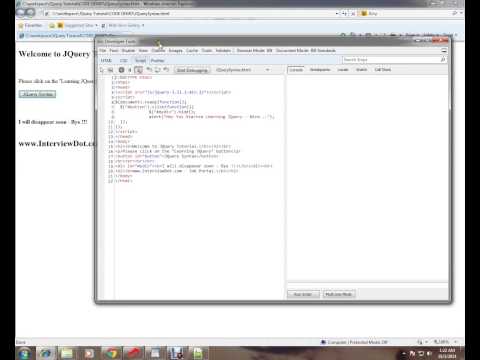Image resolution: width=480 pixels, height=360 pixels.
Task: Select element by click arrow icon
Action: tap(102, 70)
